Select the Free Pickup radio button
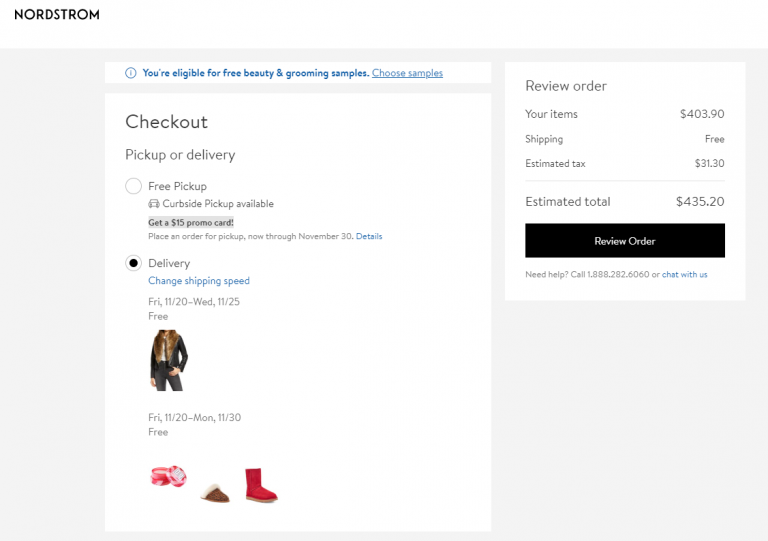The image size is (768, 541). (133, 186)
